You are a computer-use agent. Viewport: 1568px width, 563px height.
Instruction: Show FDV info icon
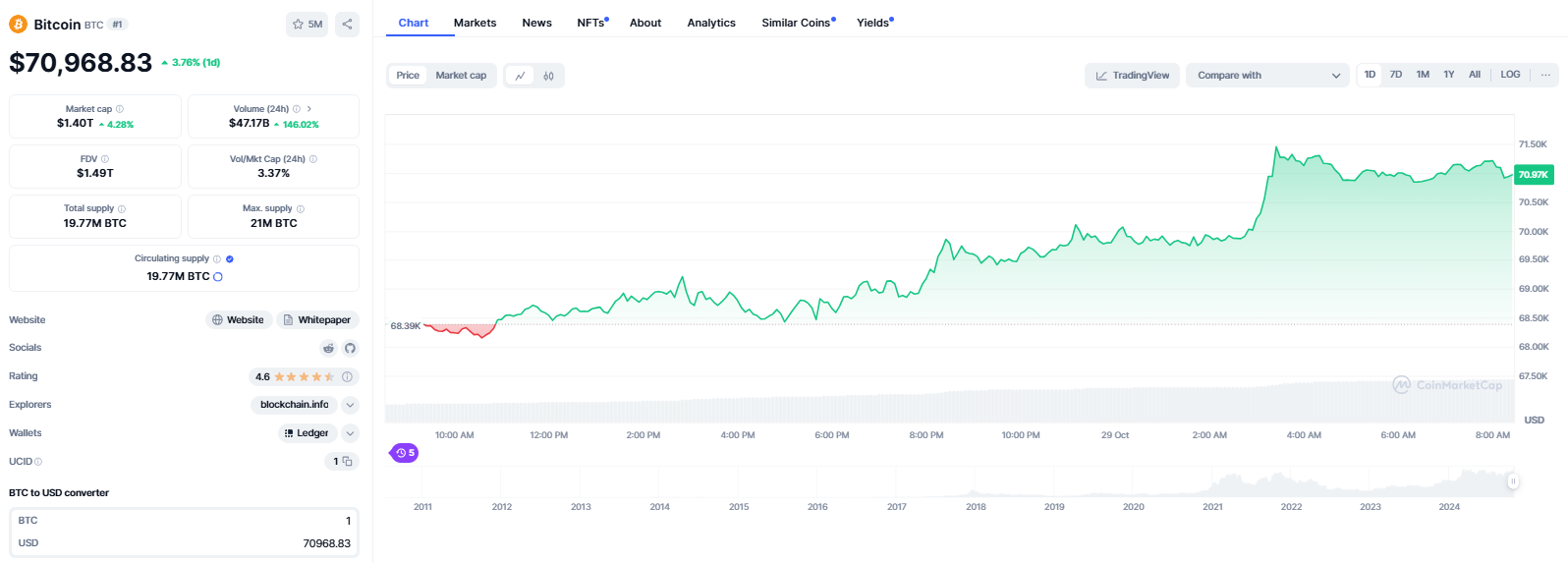[x=105, y=159]
